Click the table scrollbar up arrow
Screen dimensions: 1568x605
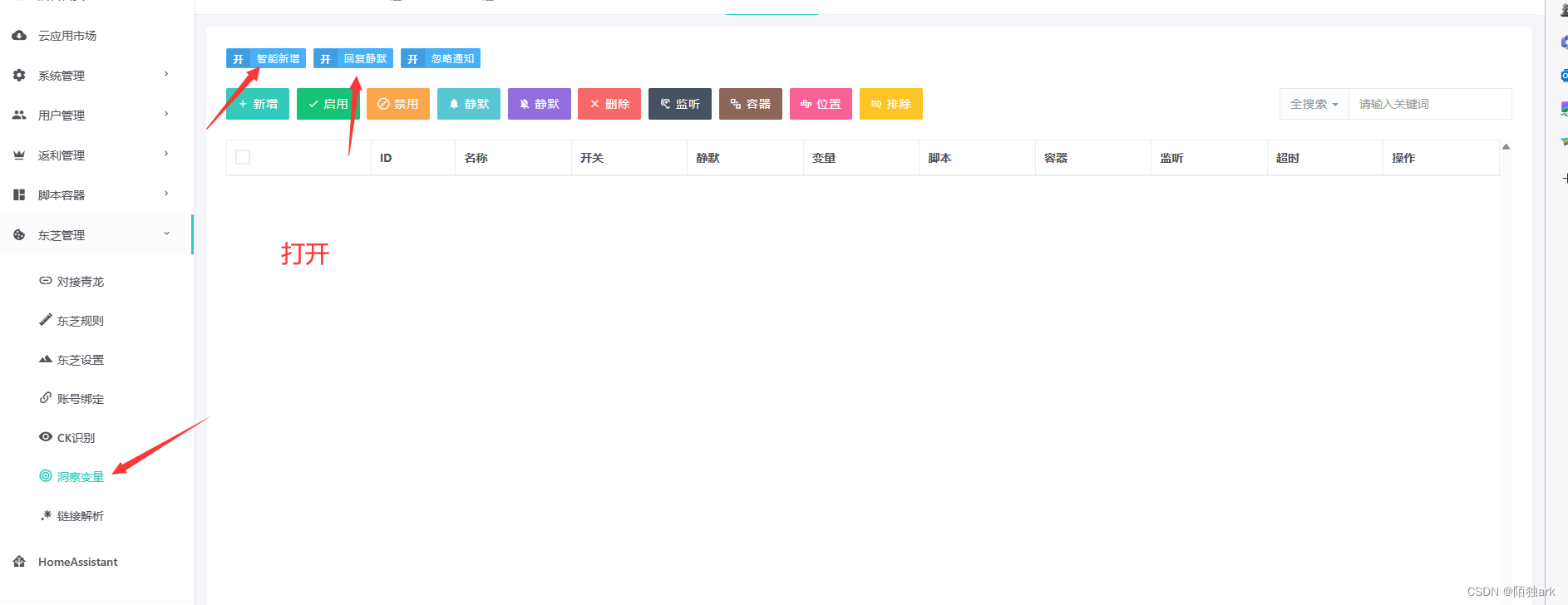coord(1506,147)
